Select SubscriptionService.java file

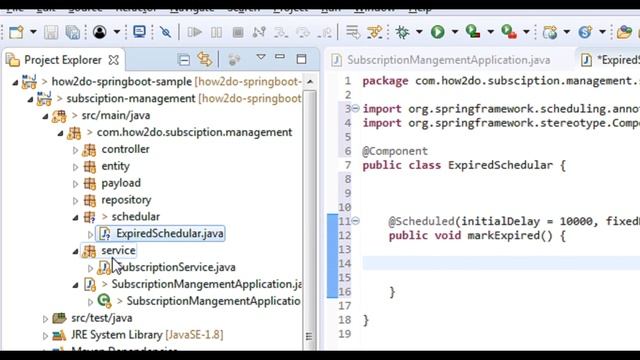pos(176,267)
